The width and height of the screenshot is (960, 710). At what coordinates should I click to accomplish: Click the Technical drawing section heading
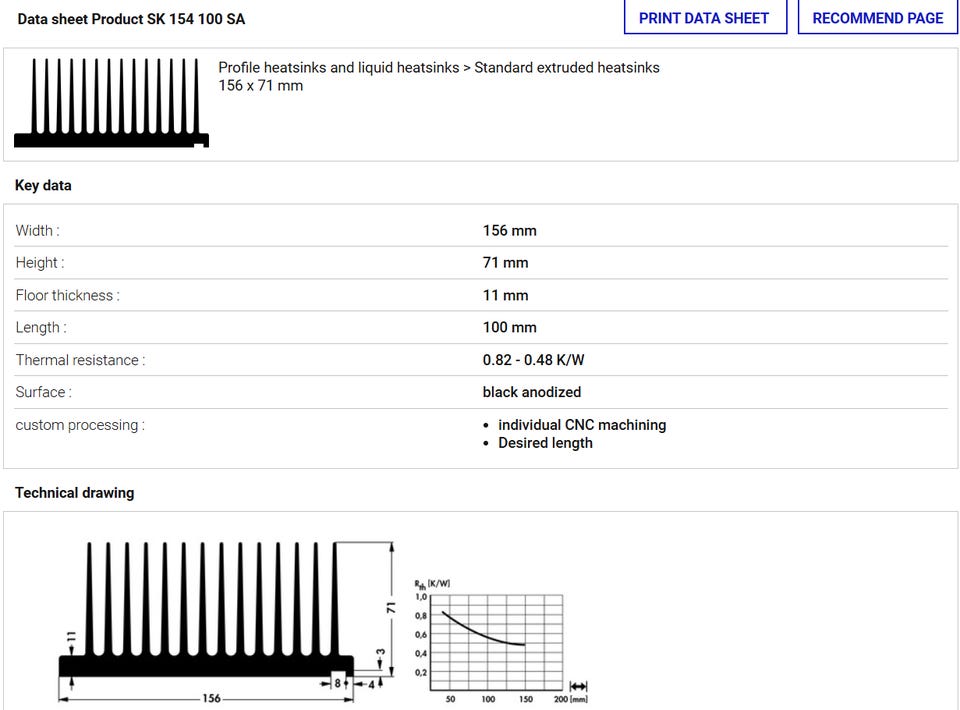tap(74, 493)
